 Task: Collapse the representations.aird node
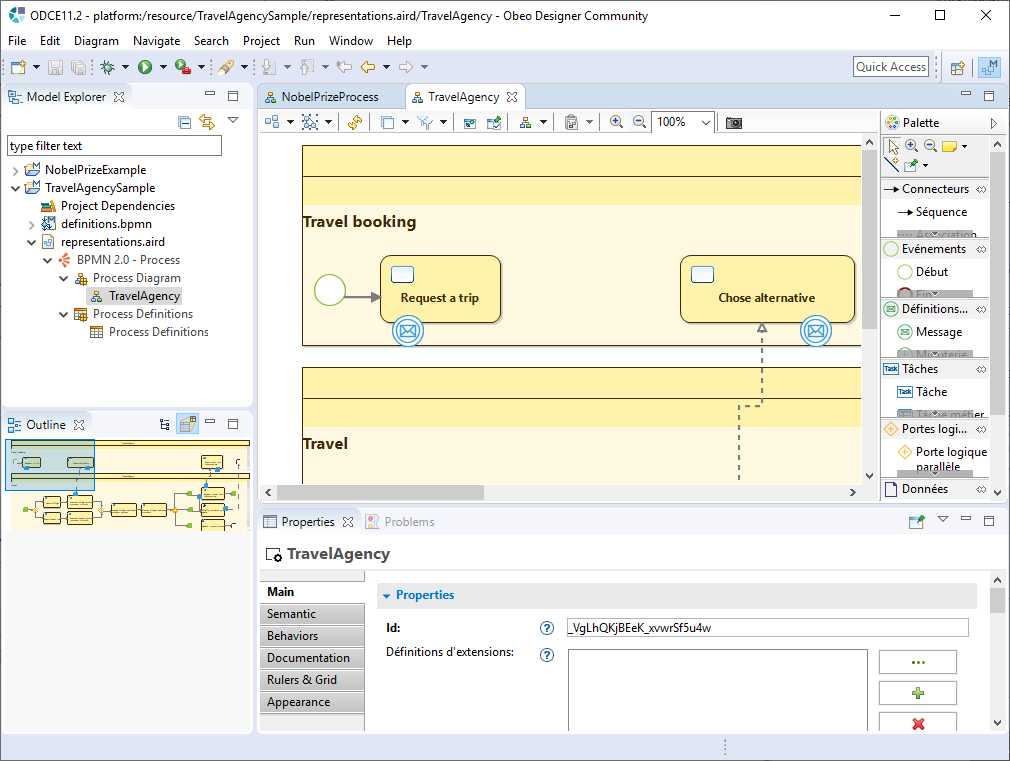[x=32, y=242]
